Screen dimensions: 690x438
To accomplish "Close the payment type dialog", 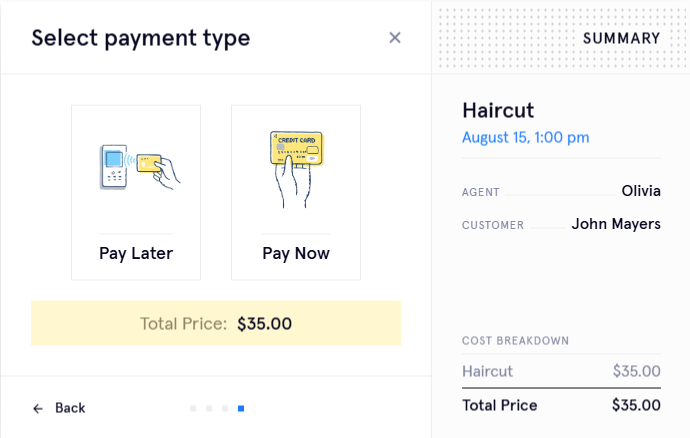I will coord(395,38).
